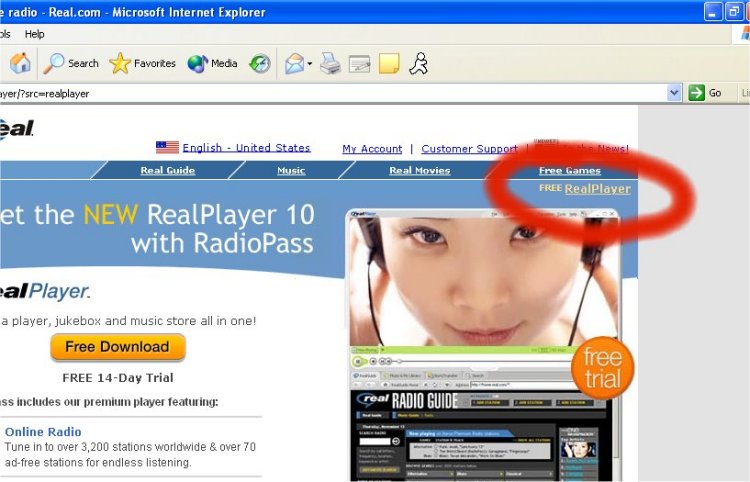
Task: Click the US flag icon
Action: coord(167,147)
